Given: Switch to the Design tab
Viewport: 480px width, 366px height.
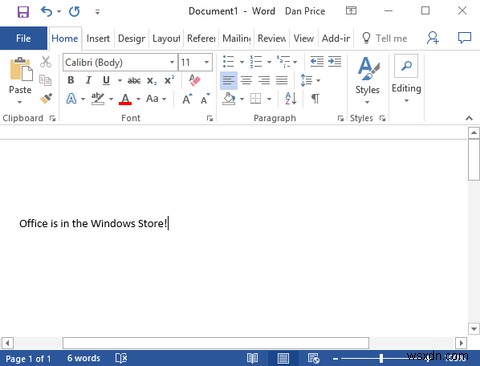Looking at the screenshot, I should tap(131, 38).
